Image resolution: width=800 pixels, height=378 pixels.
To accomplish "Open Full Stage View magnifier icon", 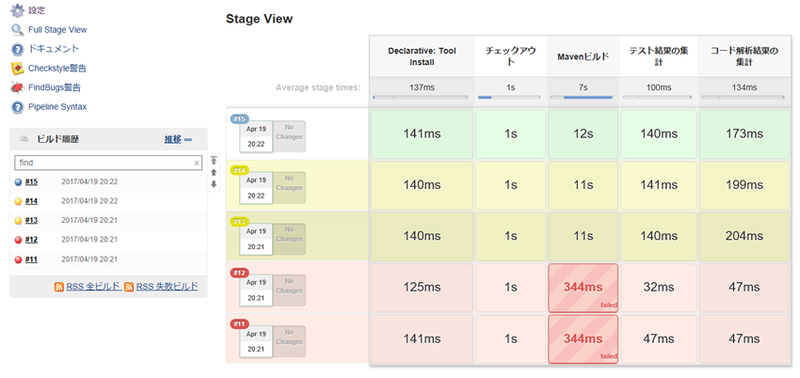I will pyautogui.click(x=17, y=30).
